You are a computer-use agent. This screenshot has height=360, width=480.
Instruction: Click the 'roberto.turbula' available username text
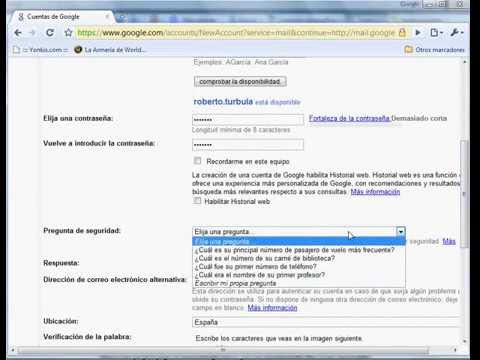coord(223,101)
